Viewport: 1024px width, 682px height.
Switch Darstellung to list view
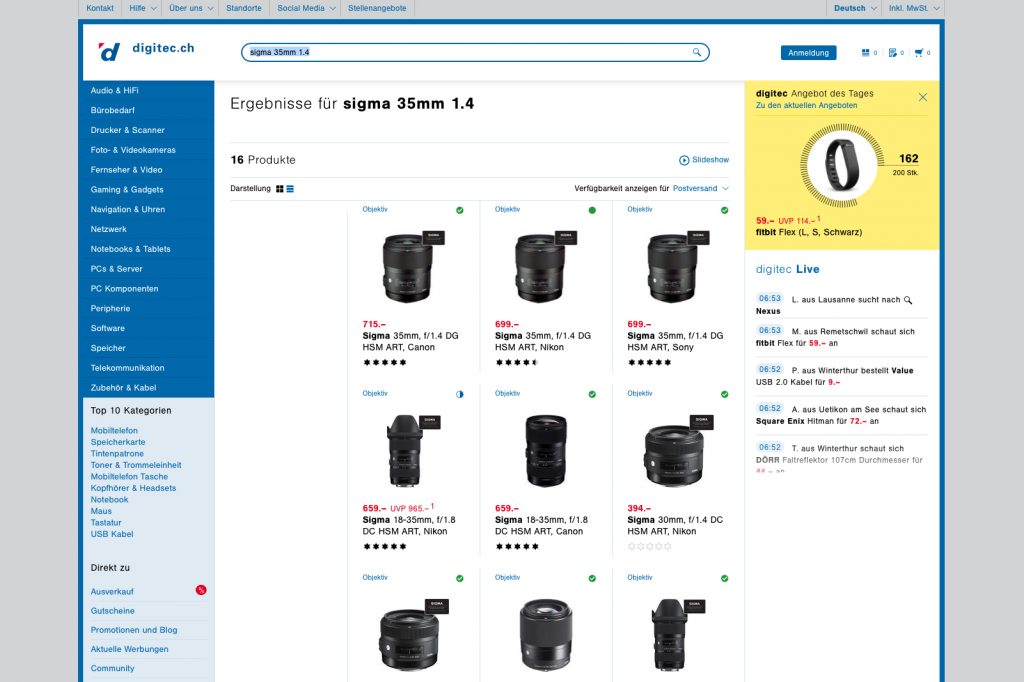click(x=290, y=189)
